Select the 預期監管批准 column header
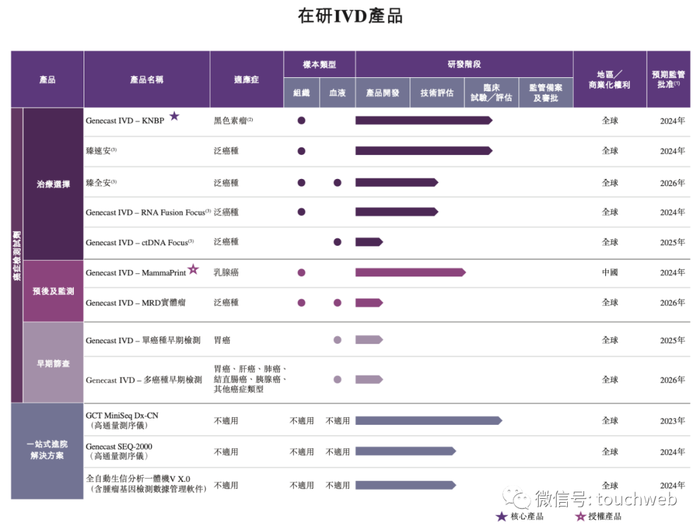The height and width of the screenshot is (530, 700). [668, 79]
